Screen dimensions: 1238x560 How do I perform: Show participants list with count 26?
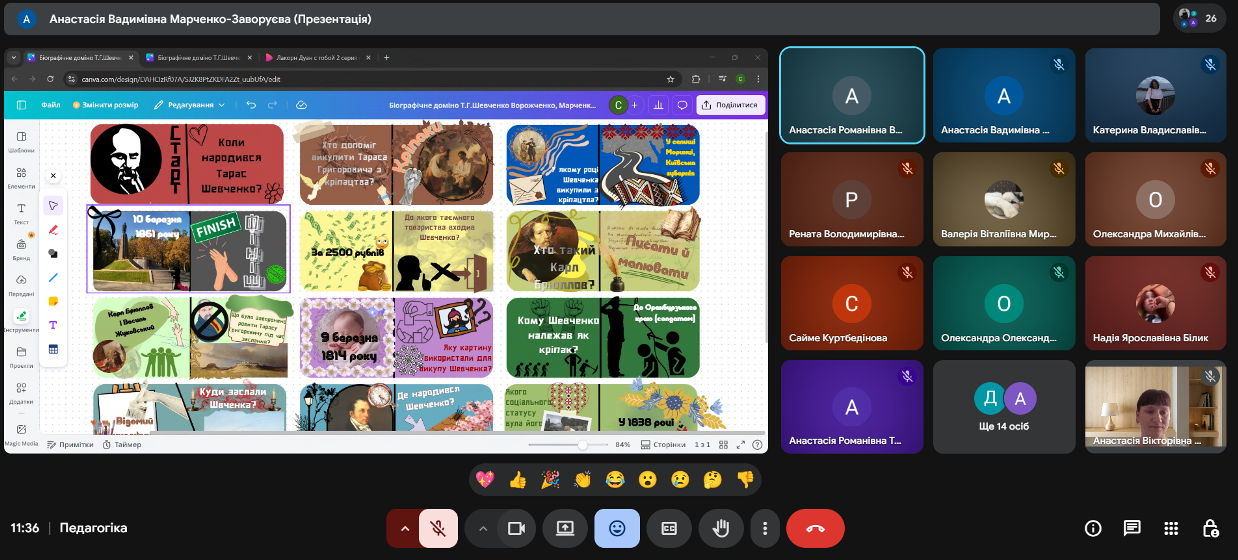[x=1199, y=18]
